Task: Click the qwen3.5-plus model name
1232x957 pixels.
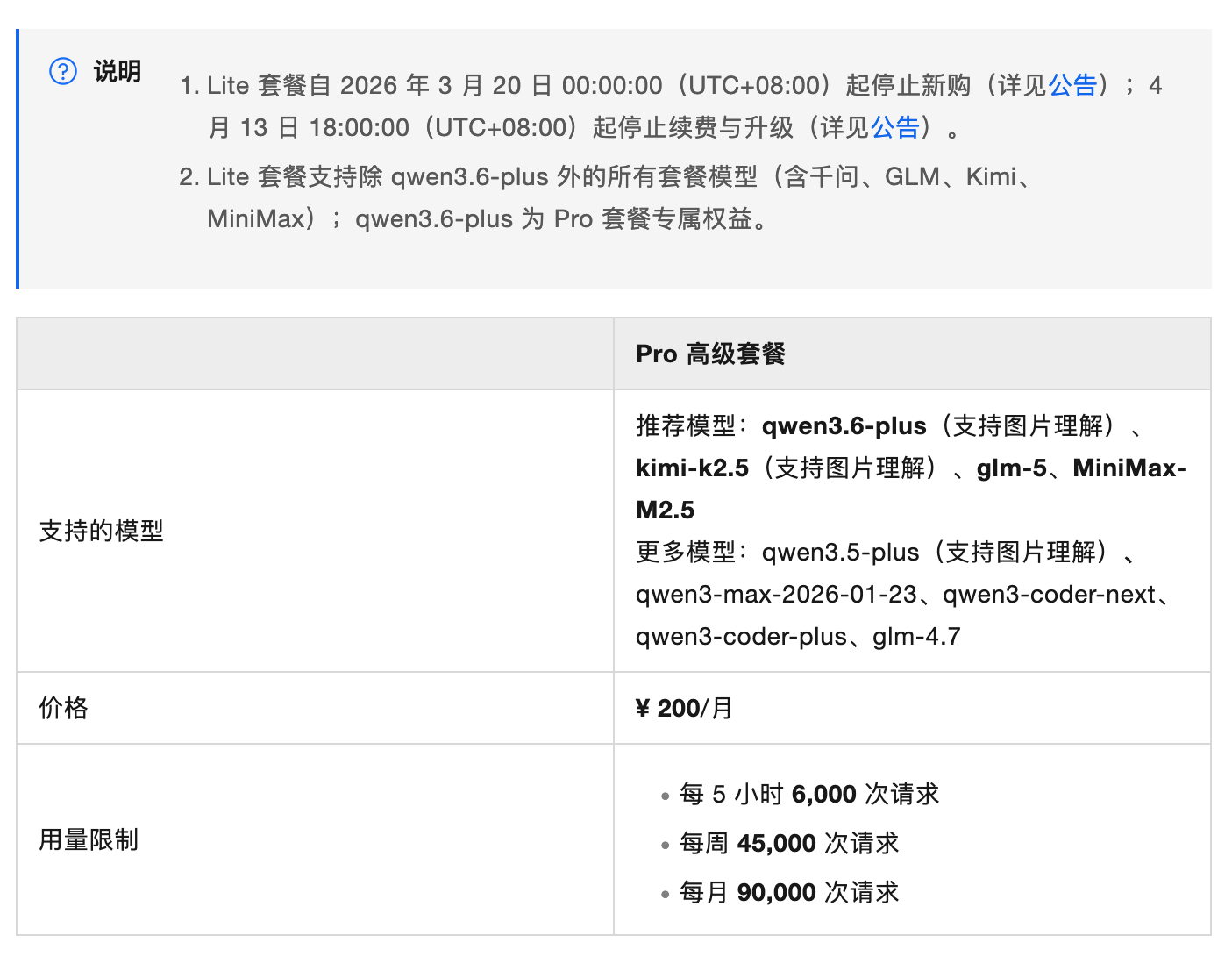Action: 840,552
